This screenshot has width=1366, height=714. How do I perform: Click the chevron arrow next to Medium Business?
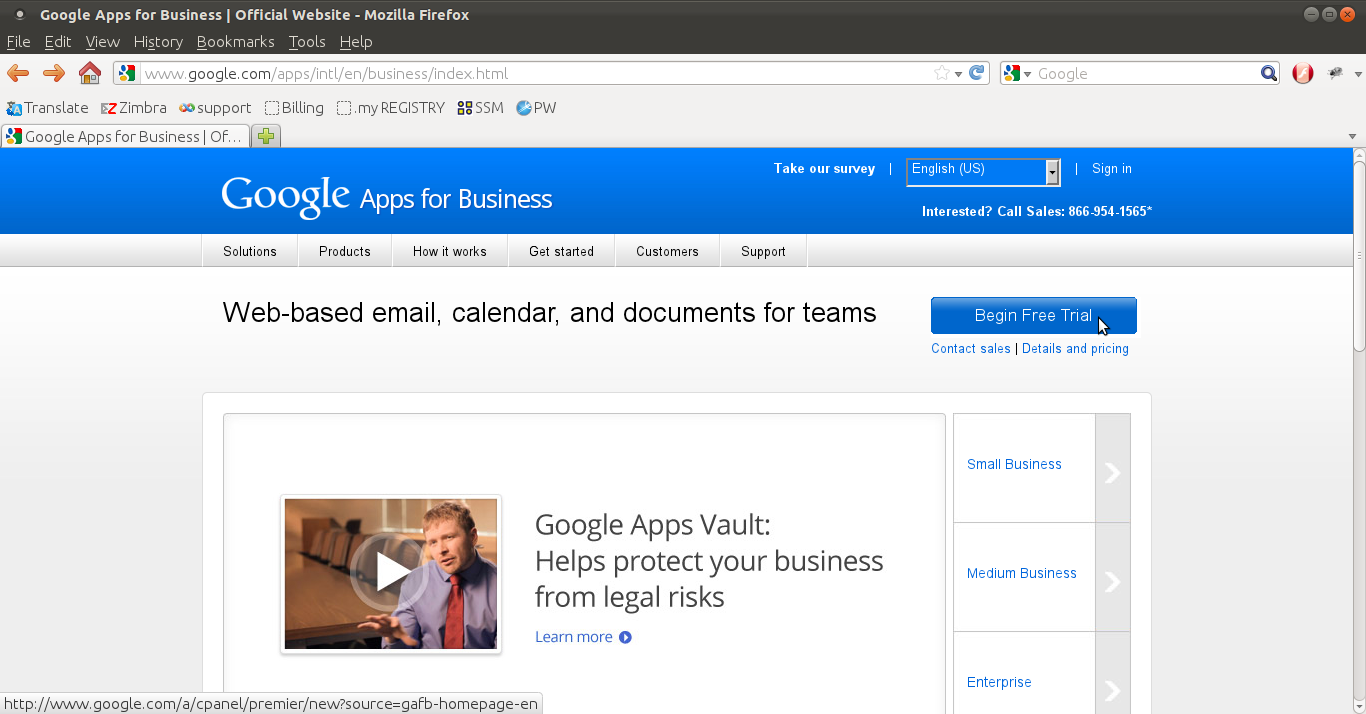click(1112, 582)
